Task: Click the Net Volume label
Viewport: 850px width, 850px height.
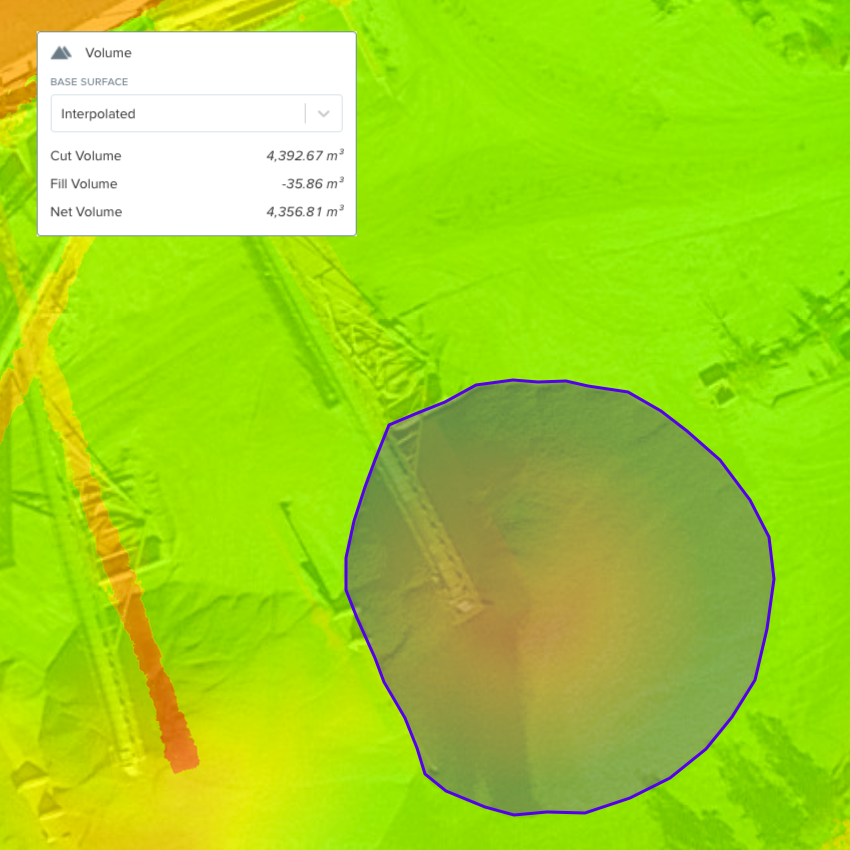Action: click(86, 212)
